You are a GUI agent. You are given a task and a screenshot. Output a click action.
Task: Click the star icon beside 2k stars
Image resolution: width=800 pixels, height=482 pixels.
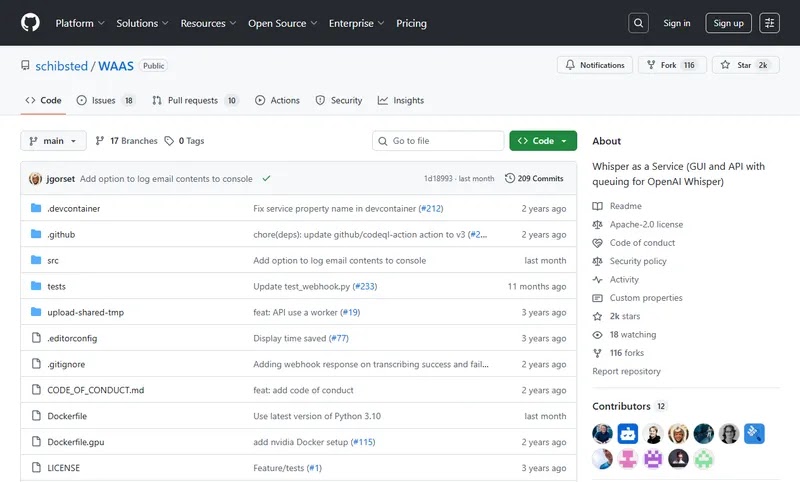(x=597, y=316)
